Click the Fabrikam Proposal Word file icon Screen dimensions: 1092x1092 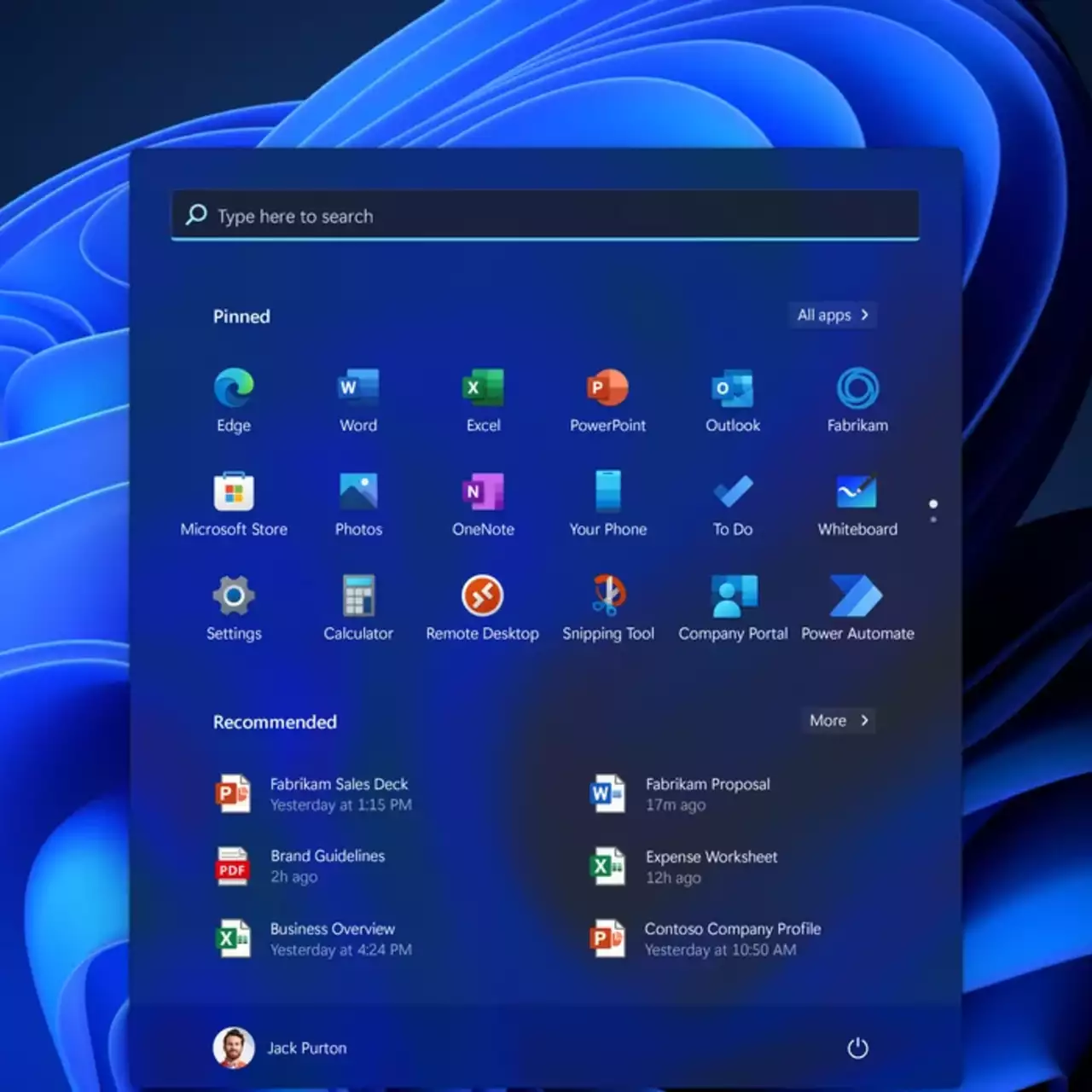point(608,793)
